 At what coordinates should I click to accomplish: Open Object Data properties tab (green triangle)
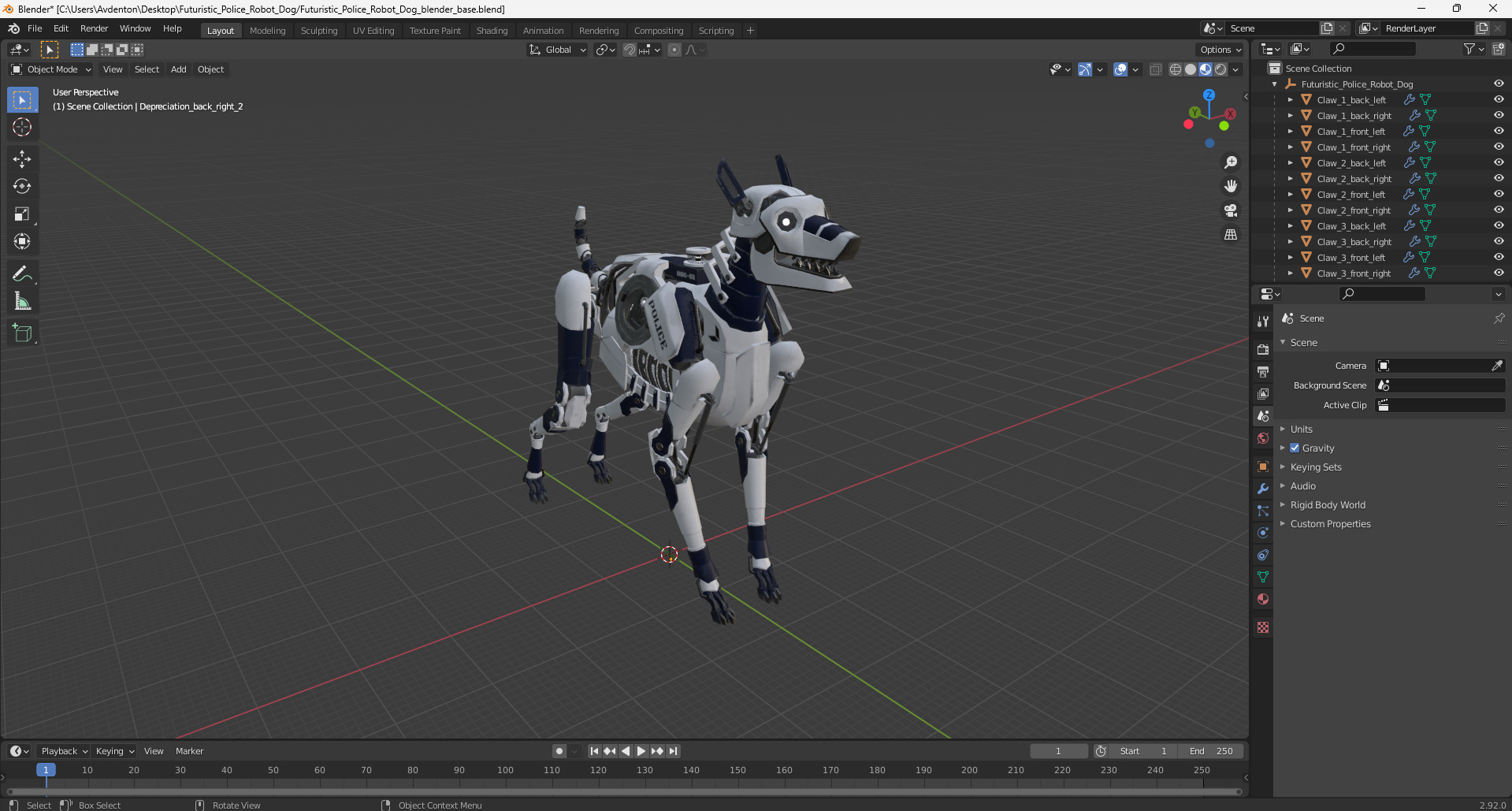coord(1263,577)
